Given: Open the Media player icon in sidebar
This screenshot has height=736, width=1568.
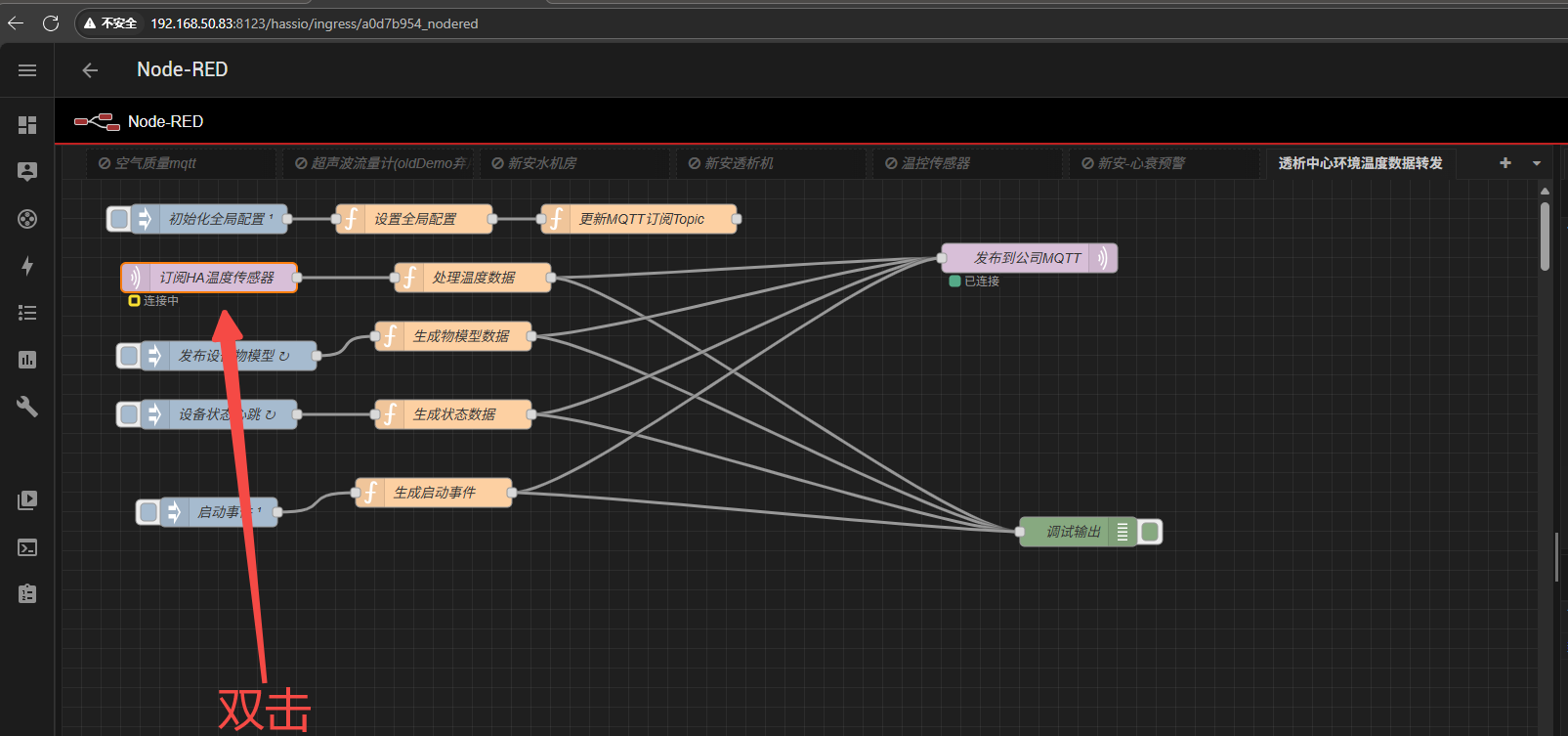Looking at the screenshot, I should 27,500.
